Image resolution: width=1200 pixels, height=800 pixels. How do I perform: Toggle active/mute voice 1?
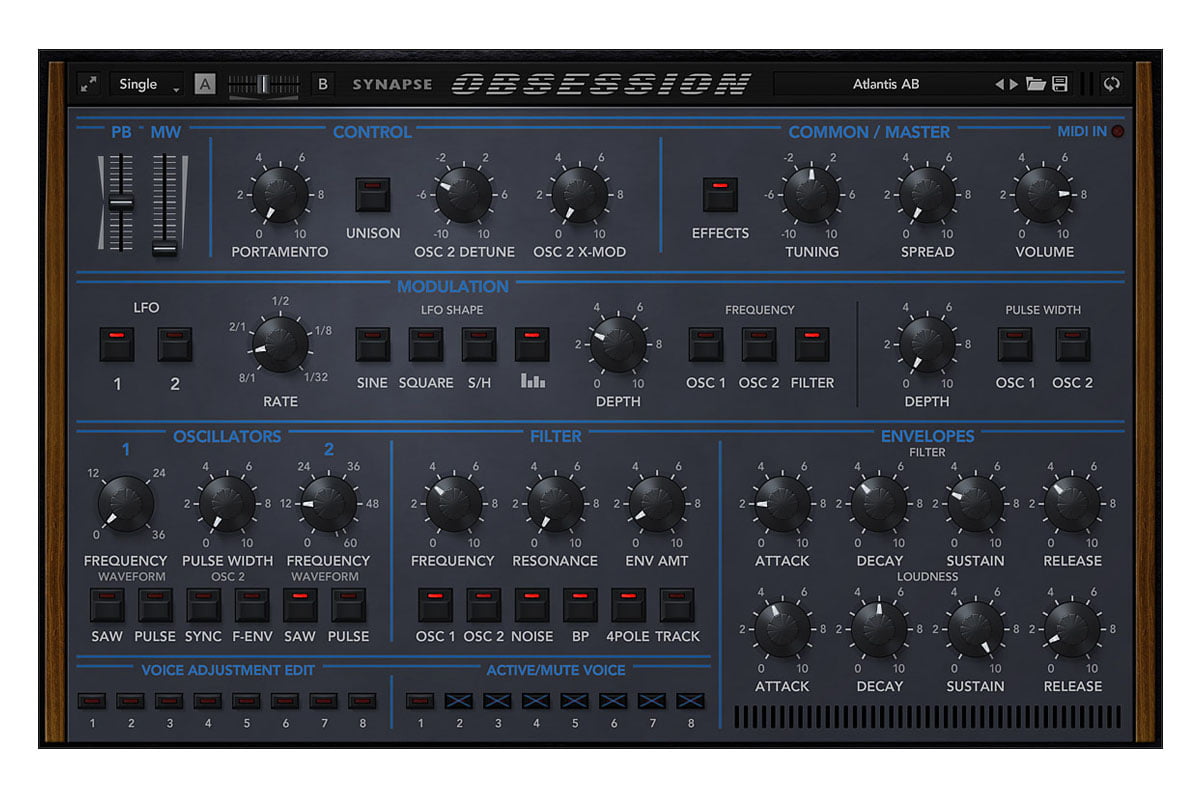pos(421,701)
